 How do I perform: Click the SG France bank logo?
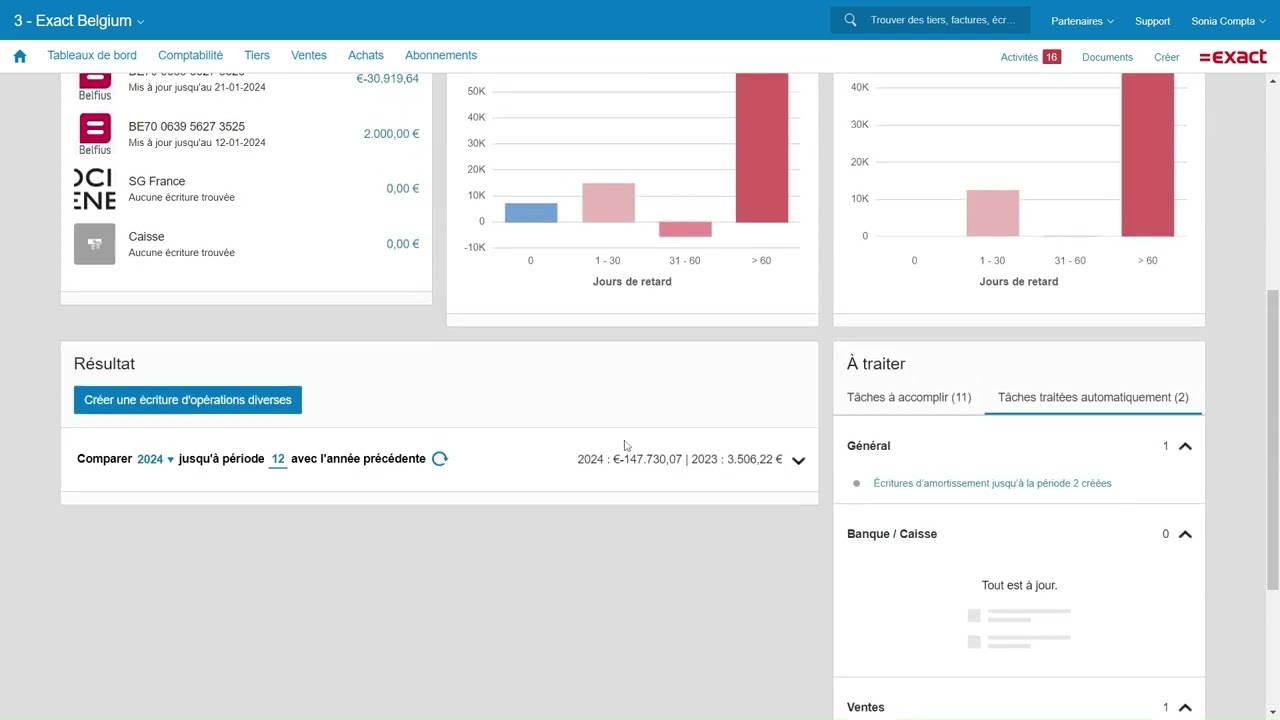[x=95, y=189]
